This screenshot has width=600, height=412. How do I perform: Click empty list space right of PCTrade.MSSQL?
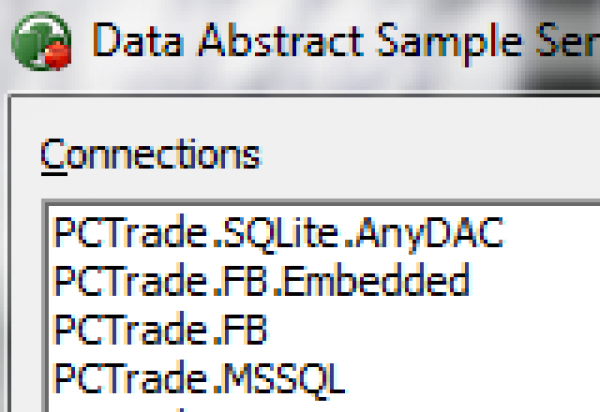click(470, 378)
